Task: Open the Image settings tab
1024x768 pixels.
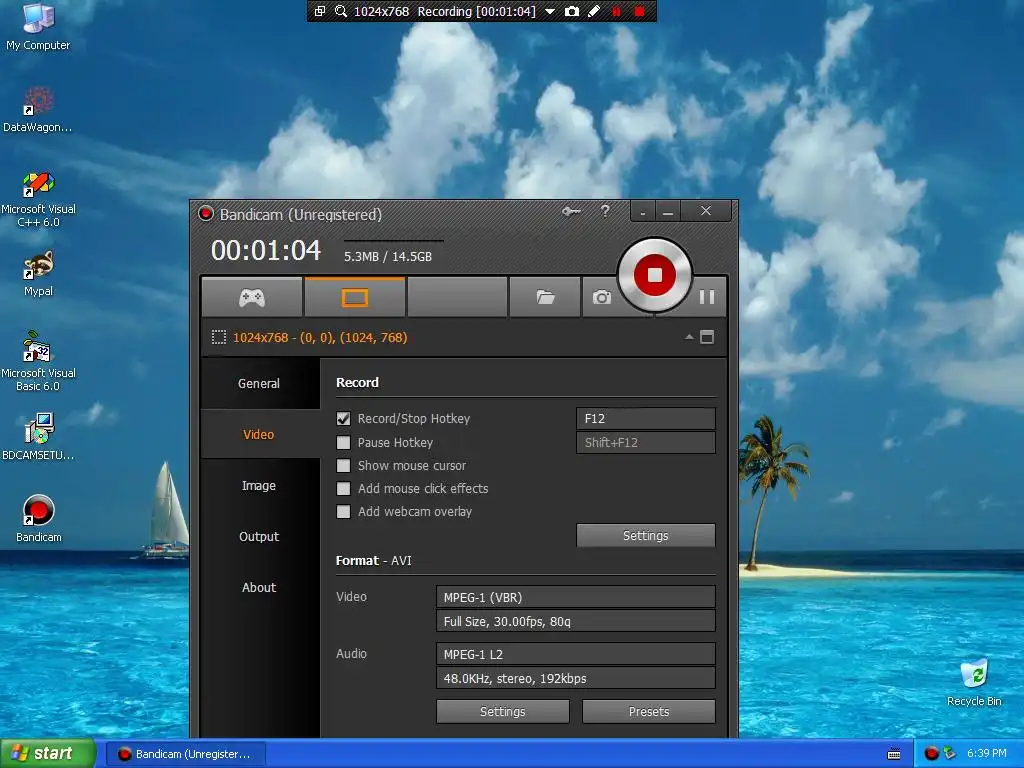Action: 259,485
